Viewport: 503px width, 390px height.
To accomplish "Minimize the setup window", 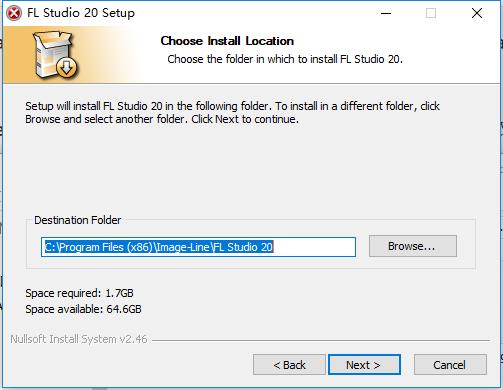I will tap(386, 13).
